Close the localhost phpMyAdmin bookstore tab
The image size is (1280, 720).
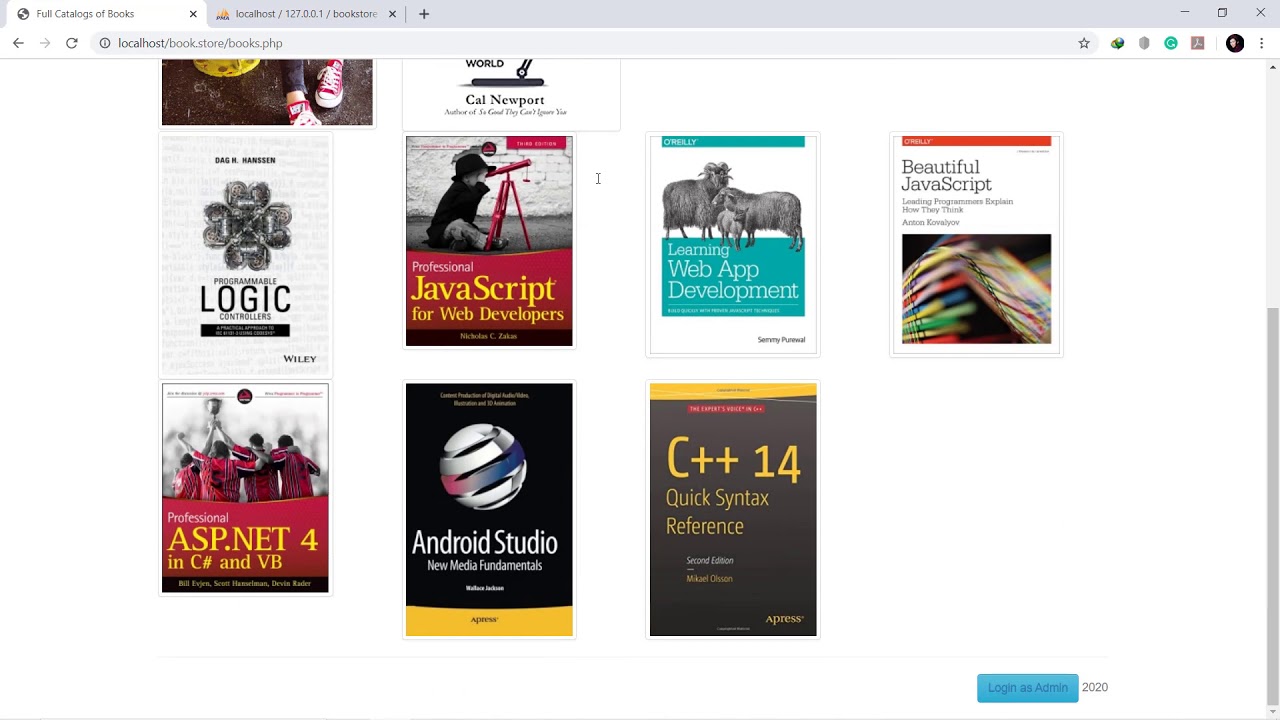(393, 14)
